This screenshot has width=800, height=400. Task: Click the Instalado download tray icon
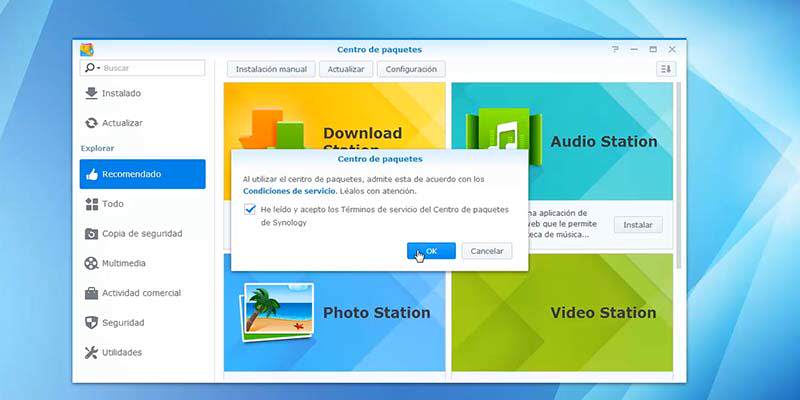(x=91, y=93)
